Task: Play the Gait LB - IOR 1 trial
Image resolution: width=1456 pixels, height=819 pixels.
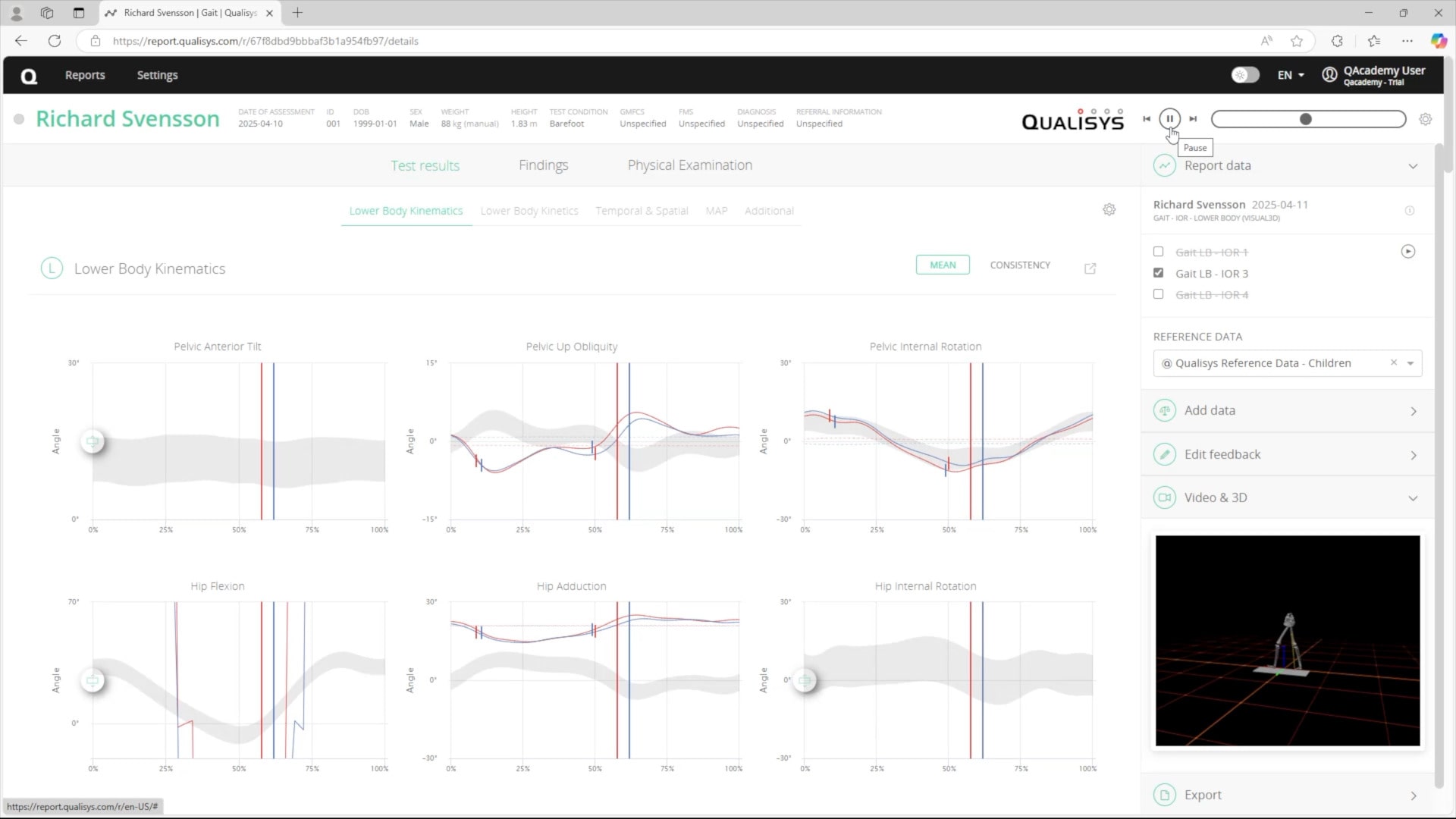Action: coord(1407,252)
